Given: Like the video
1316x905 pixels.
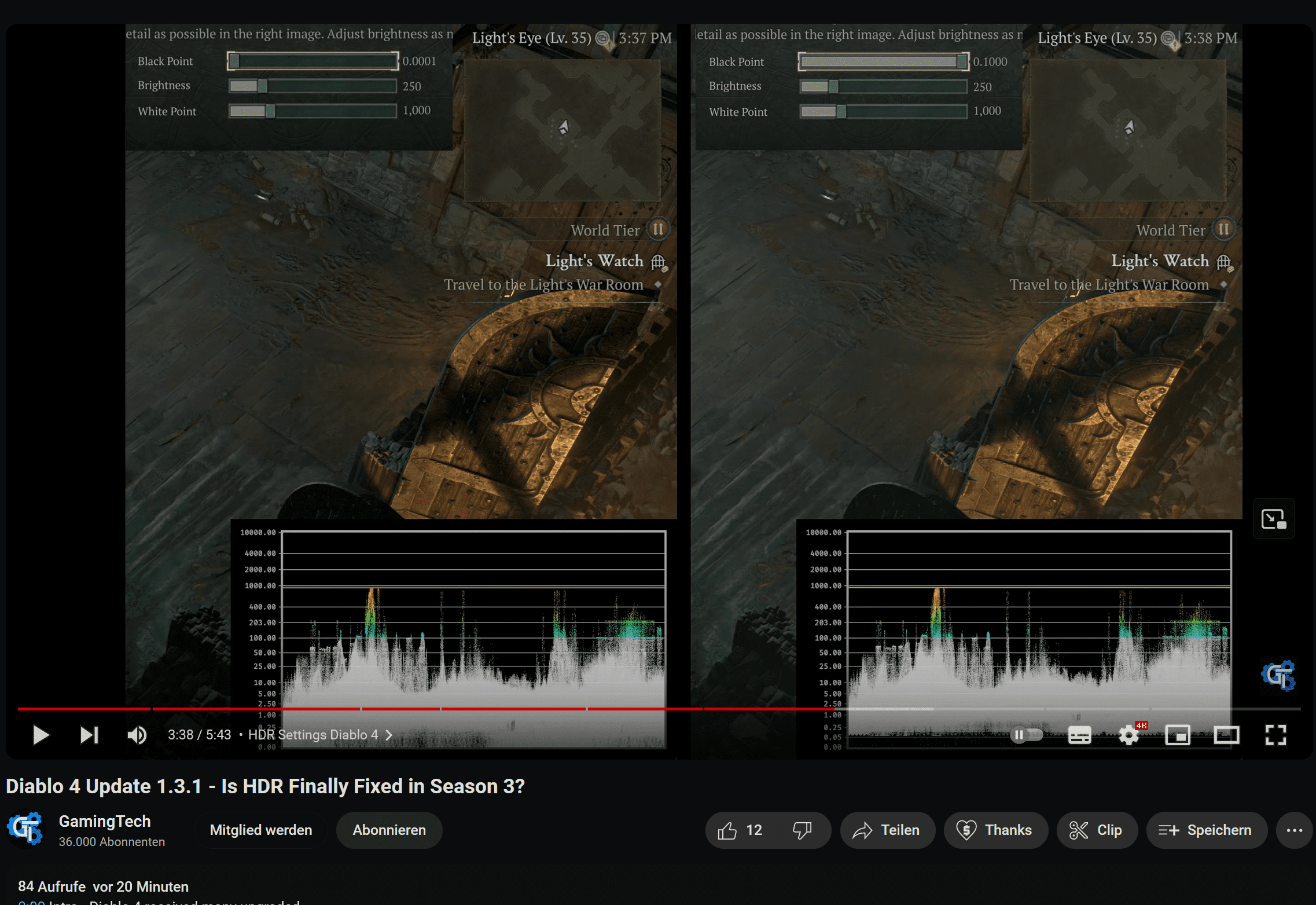Looking at the screenshot, I should 740,830.
